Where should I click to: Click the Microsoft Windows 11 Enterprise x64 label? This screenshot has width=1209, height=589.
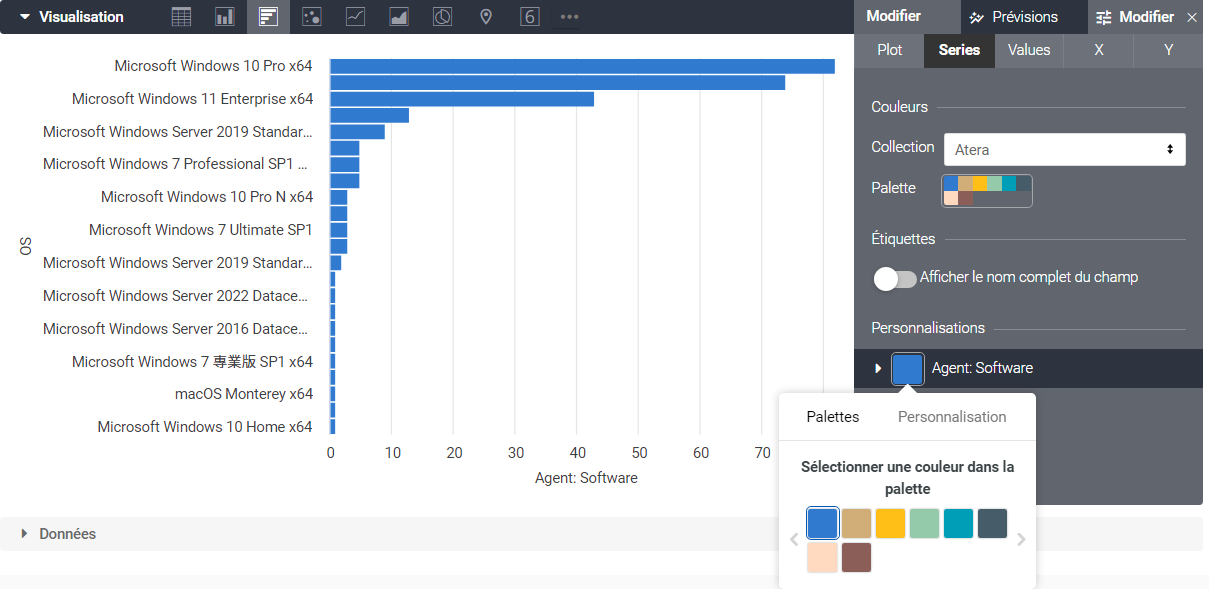[192, 99]
